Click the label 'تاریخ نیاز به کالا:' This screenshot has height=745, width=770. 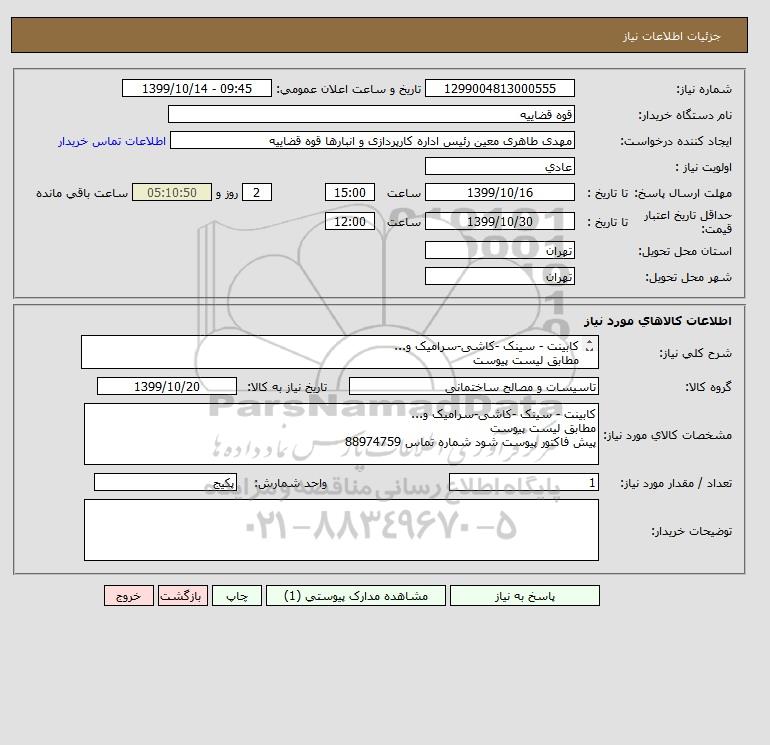286,387
